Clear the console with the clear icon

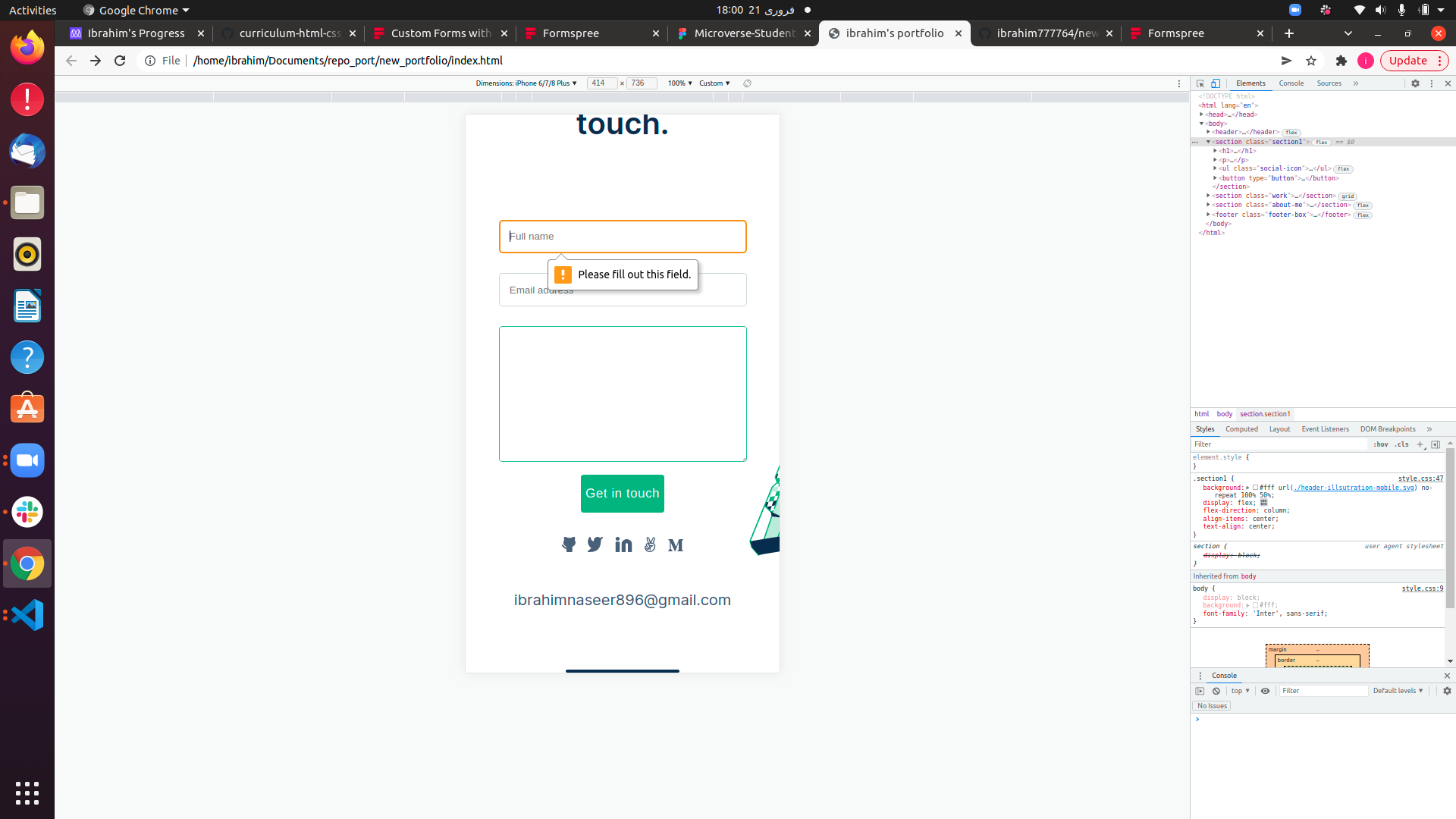[1216, 691]
